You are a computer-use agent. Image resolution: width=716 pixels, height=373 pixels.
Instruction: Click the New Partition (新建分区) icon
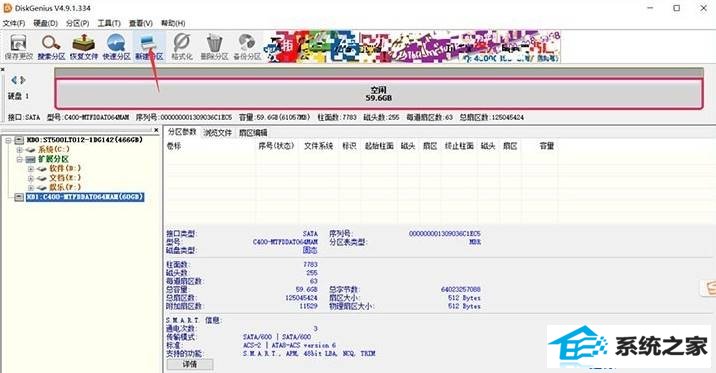tap(149, 47)
